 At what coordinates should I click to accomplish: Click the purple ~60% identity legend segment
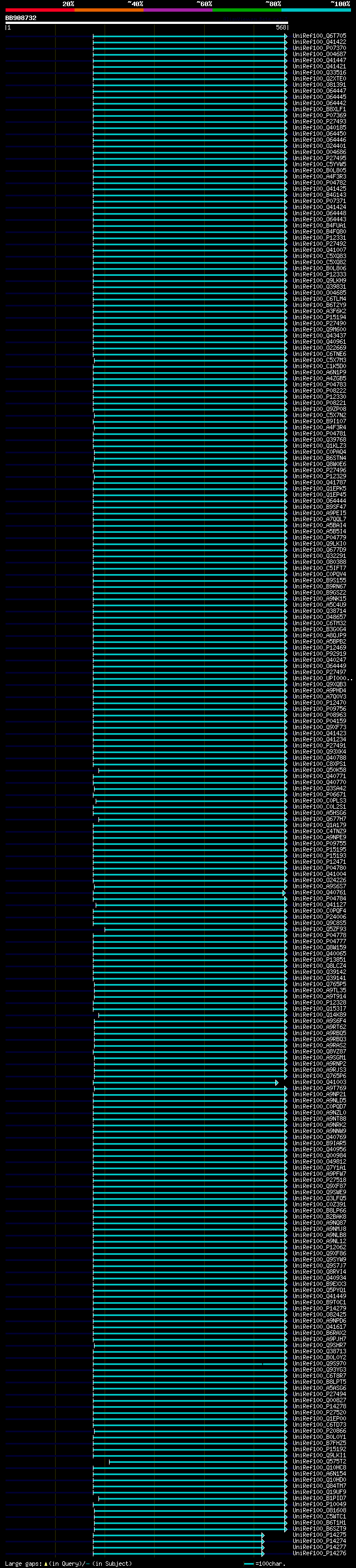click(177, 10)
